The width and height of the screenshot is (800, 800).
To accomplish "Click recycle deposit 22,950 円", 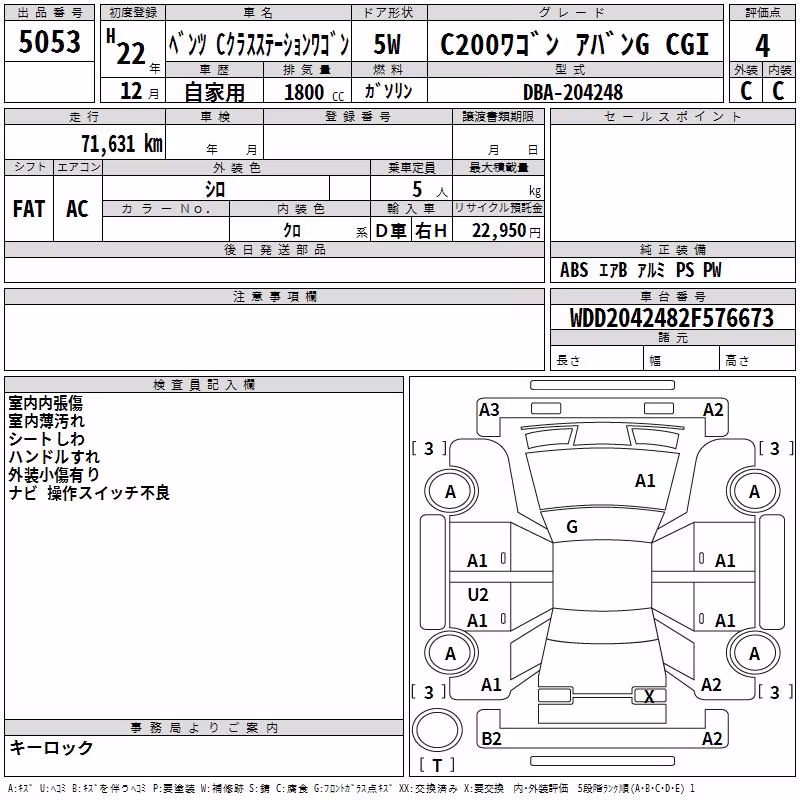I will point(506,231).
